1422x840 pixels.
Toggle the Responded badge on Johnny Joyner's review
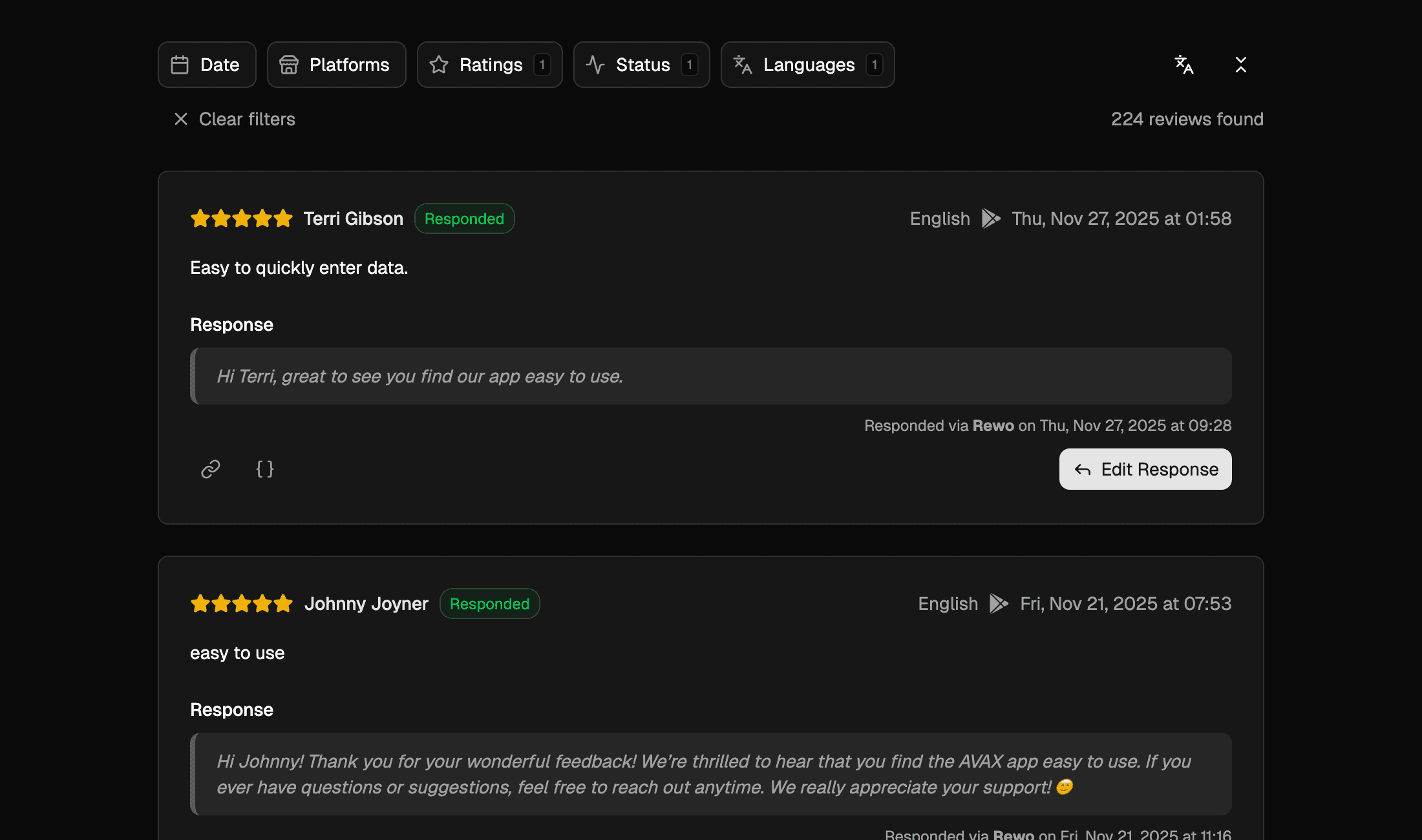click(489, 604)
